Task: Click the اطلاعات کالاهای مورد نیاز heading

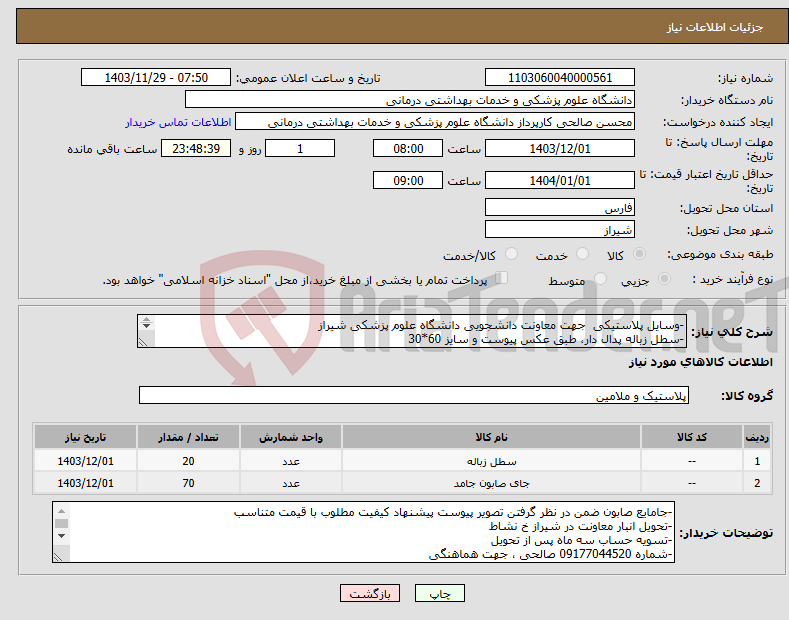Action: point(700,362)
